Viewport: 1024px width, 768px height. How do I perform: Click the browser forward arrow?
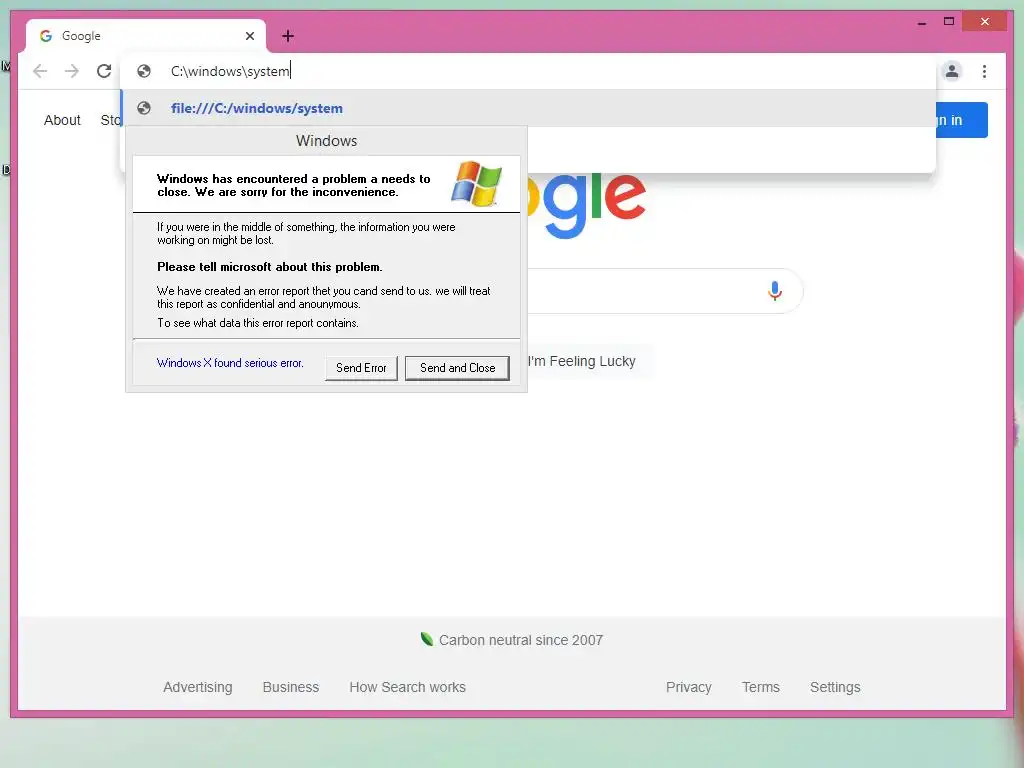click(x=72, y=71)
